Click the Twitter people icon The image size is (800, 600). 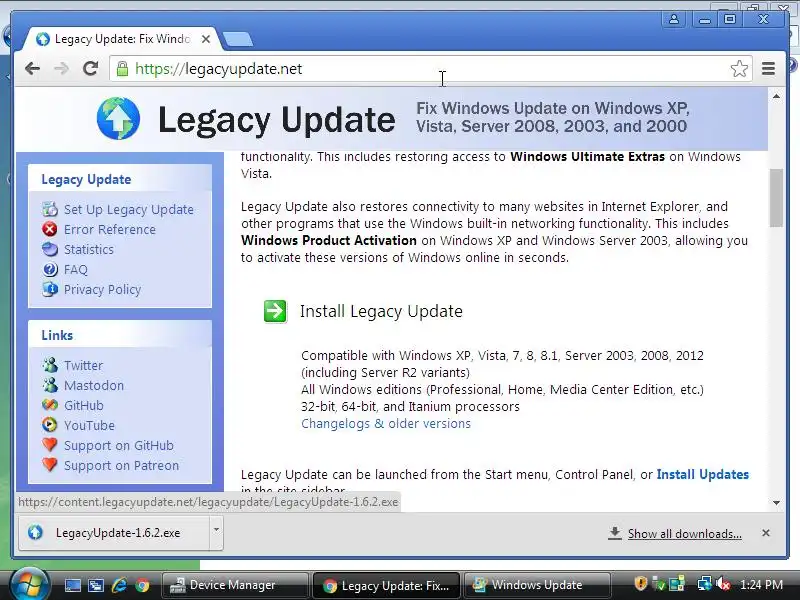pos(49,365)
